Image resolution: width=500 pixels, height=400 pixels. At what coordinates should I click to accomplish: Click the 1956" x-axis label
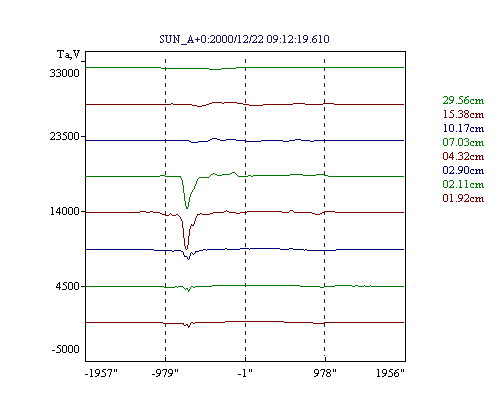click(390, 373)
